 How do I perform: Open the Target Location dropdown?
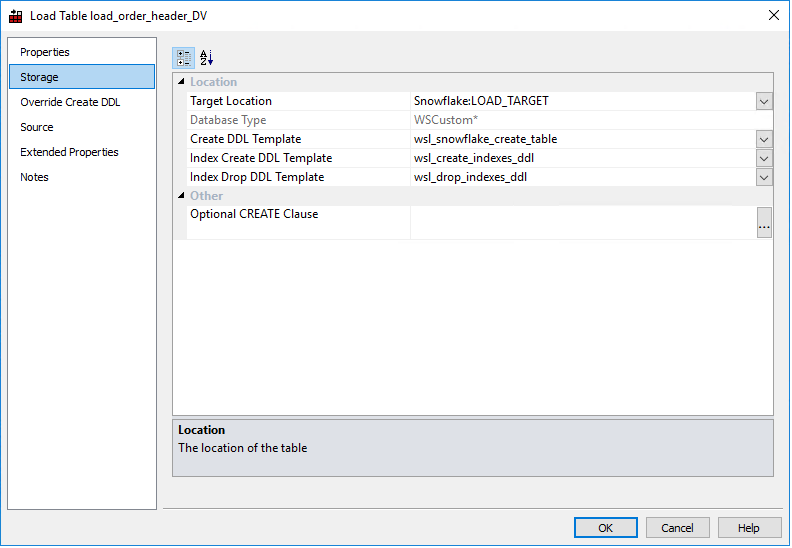(764, 101)
